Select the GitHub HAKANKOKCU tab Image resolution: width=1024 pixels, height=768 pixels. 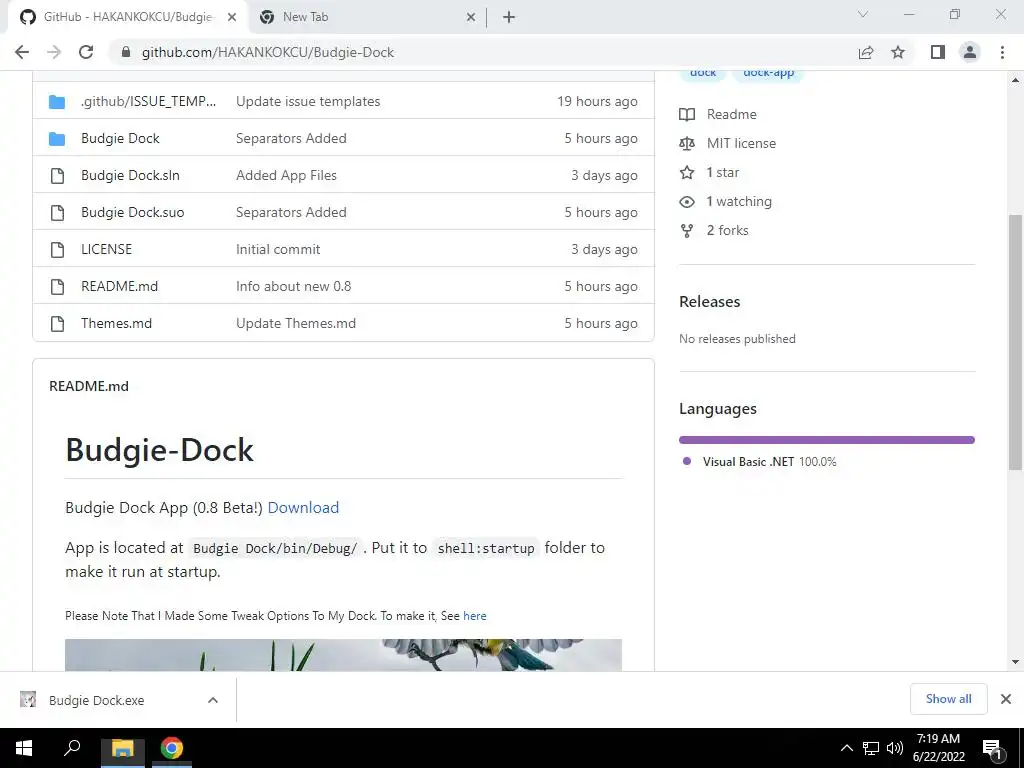(x=128, y=17)
